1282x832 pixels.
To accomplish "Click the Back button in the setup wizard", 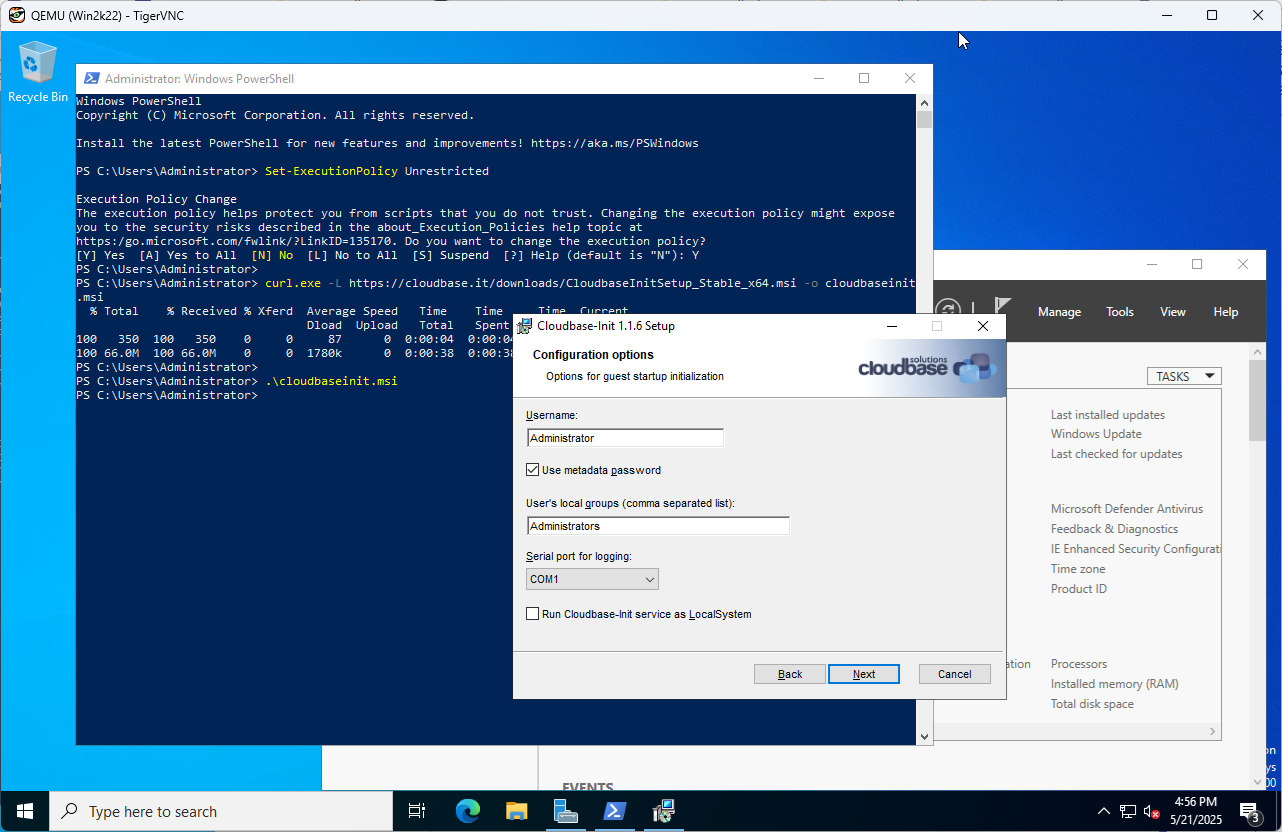I will pyautogui.click(x=790, y=674).
